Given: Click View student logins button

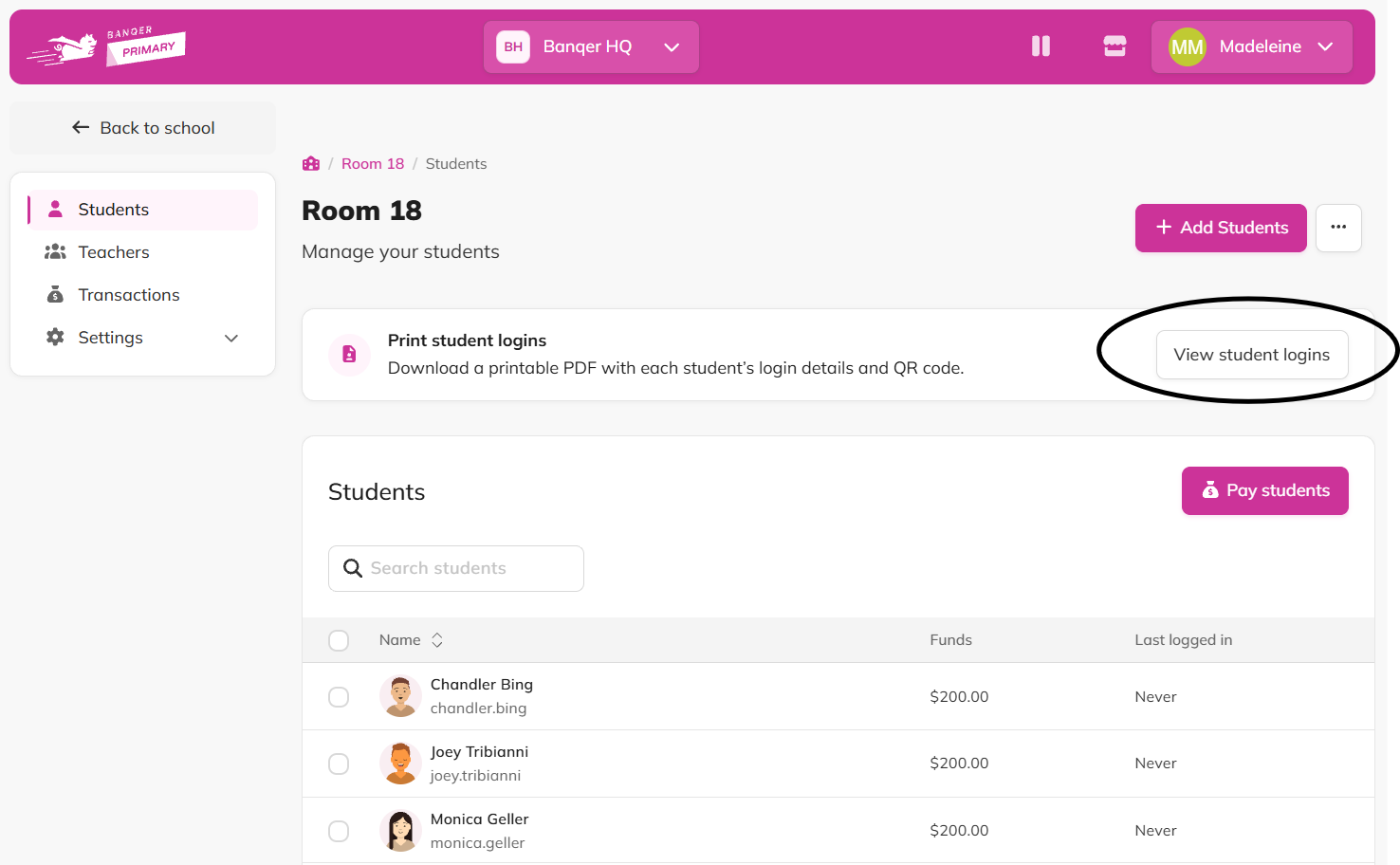Looking at the screenshot, I should 1252,355.
